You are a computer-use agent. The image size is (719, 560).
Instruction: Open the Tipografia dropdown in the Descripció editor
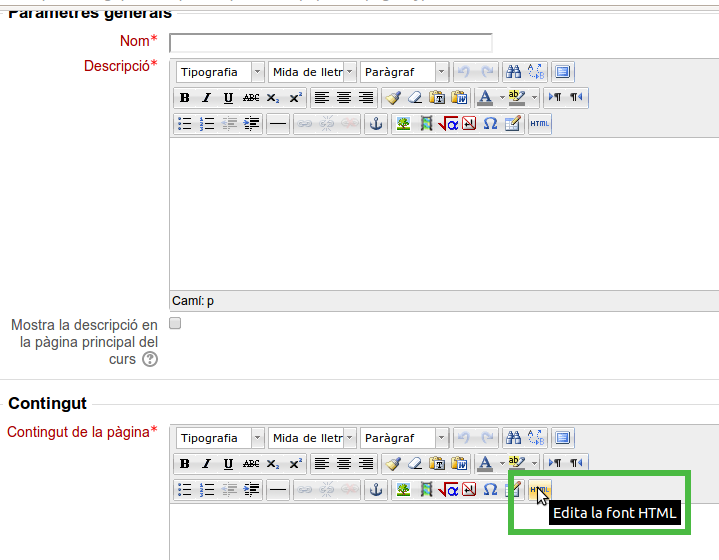[220, 72]
